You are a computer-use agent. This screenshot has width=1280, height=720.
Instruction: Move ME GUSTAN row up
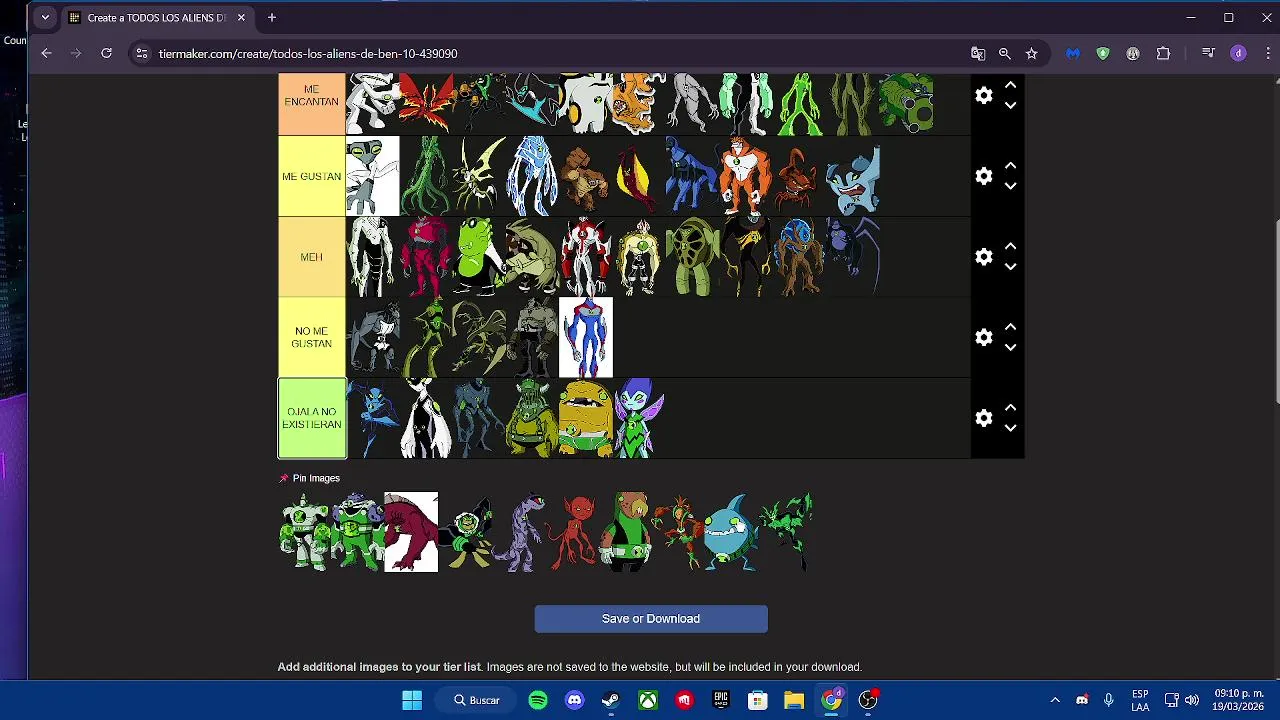point(1010,166)
